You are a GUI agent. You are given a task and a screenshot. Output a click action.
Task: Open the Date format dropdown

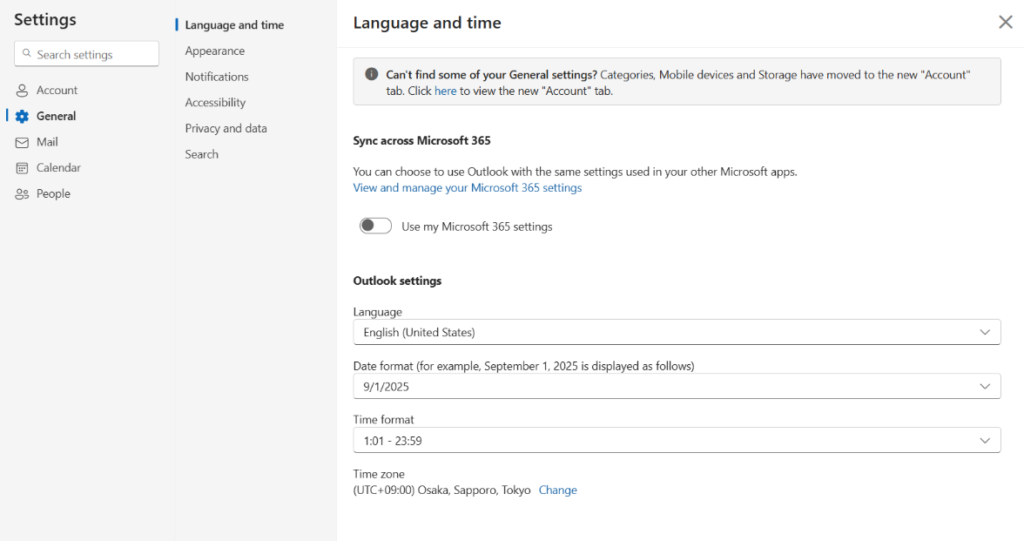point(677,386)
